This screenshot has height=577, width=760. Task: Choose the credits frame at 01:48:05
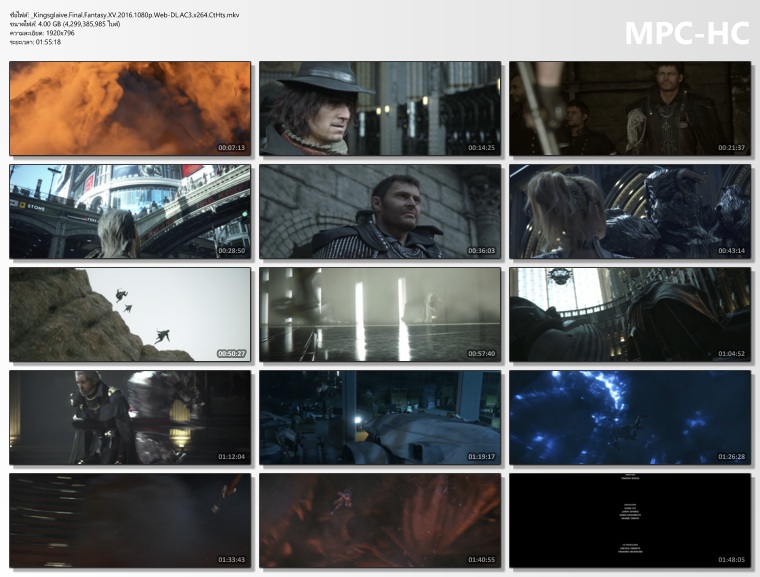(x=630, y=520)
